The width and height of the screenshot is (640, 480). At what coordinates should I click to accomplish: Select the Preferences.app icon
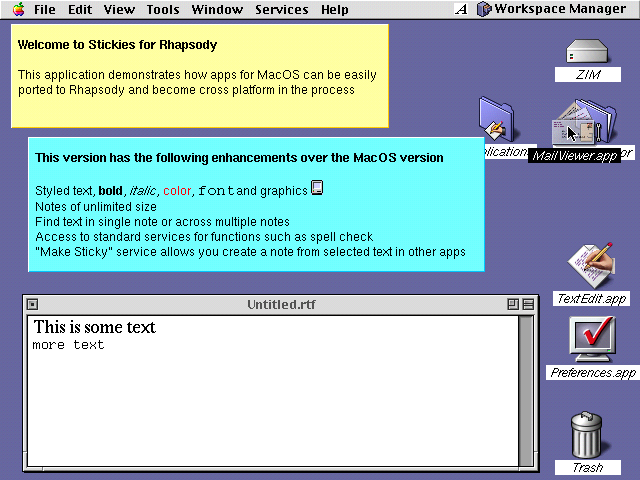(x=593, y=339)
